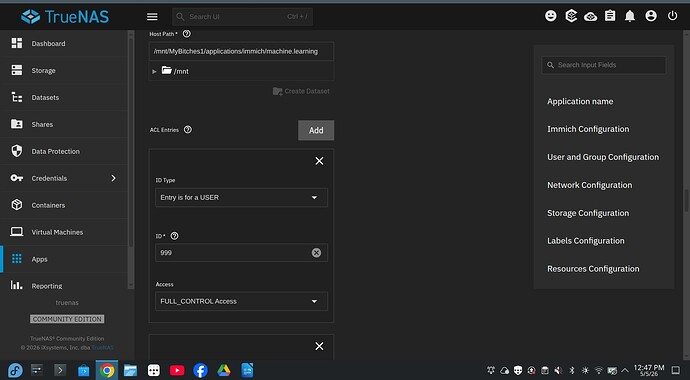Image resolution: width=690 pixels, height=380 pixels.
Task: Clear the ID field value
Action: pyautogui.click(x=316, y=253)
